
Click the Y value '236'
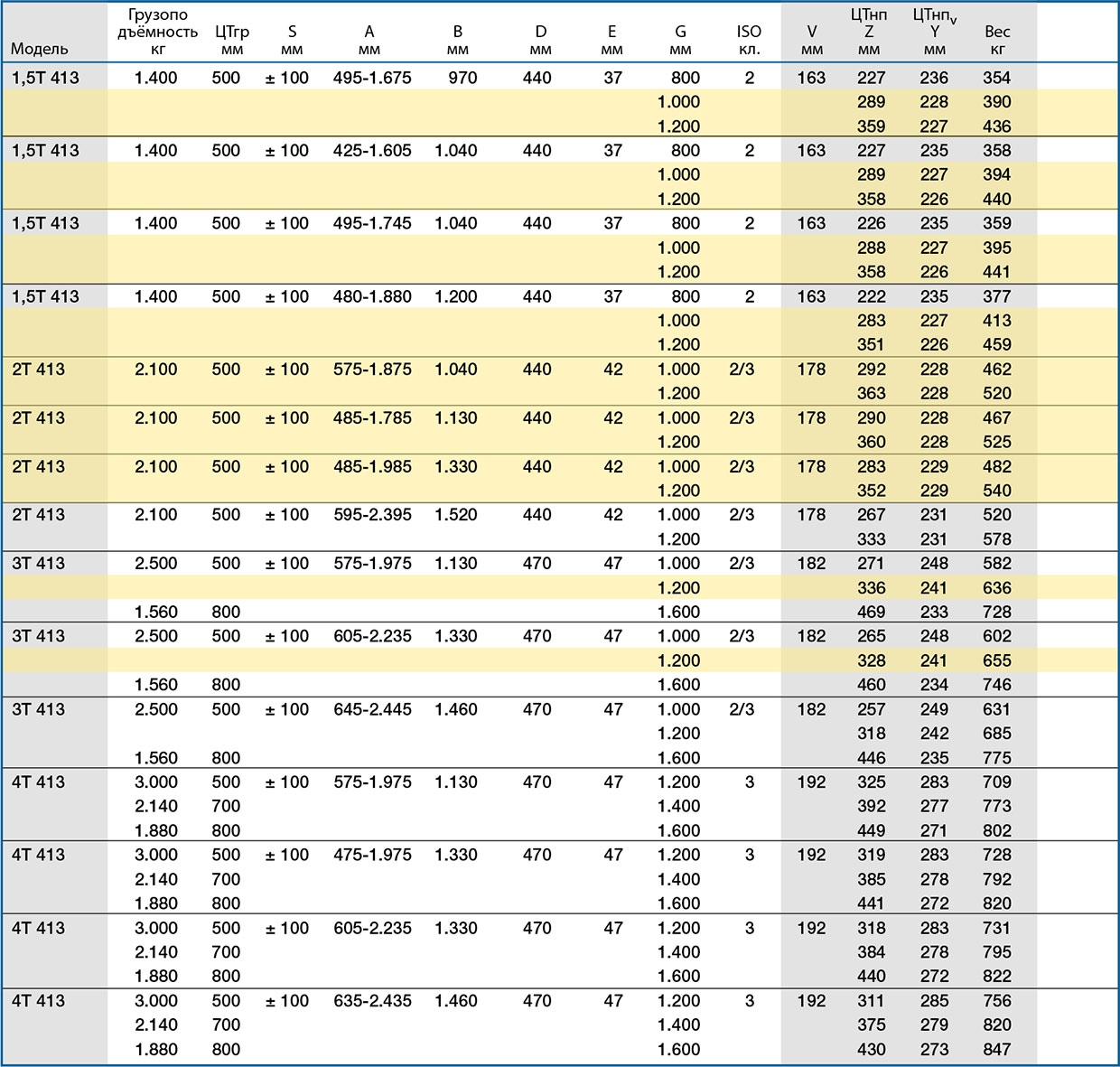[x=934, y=78]
